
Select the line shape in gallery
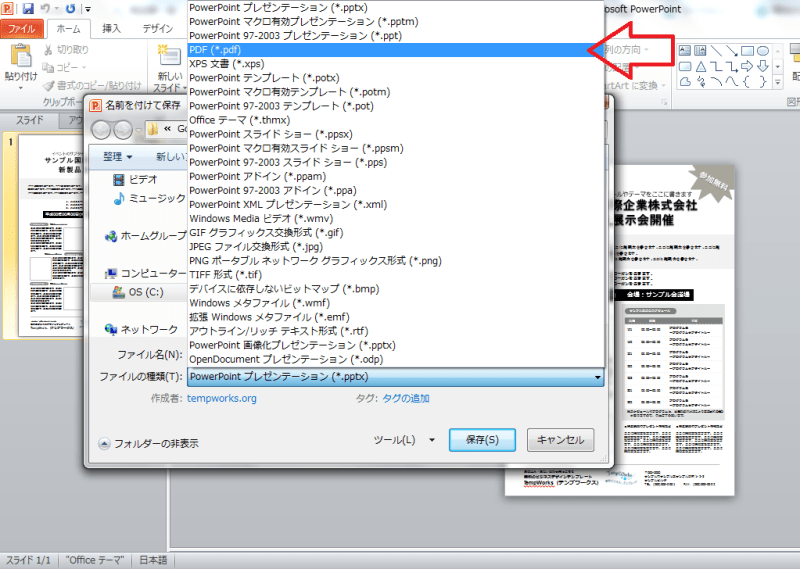716,51
